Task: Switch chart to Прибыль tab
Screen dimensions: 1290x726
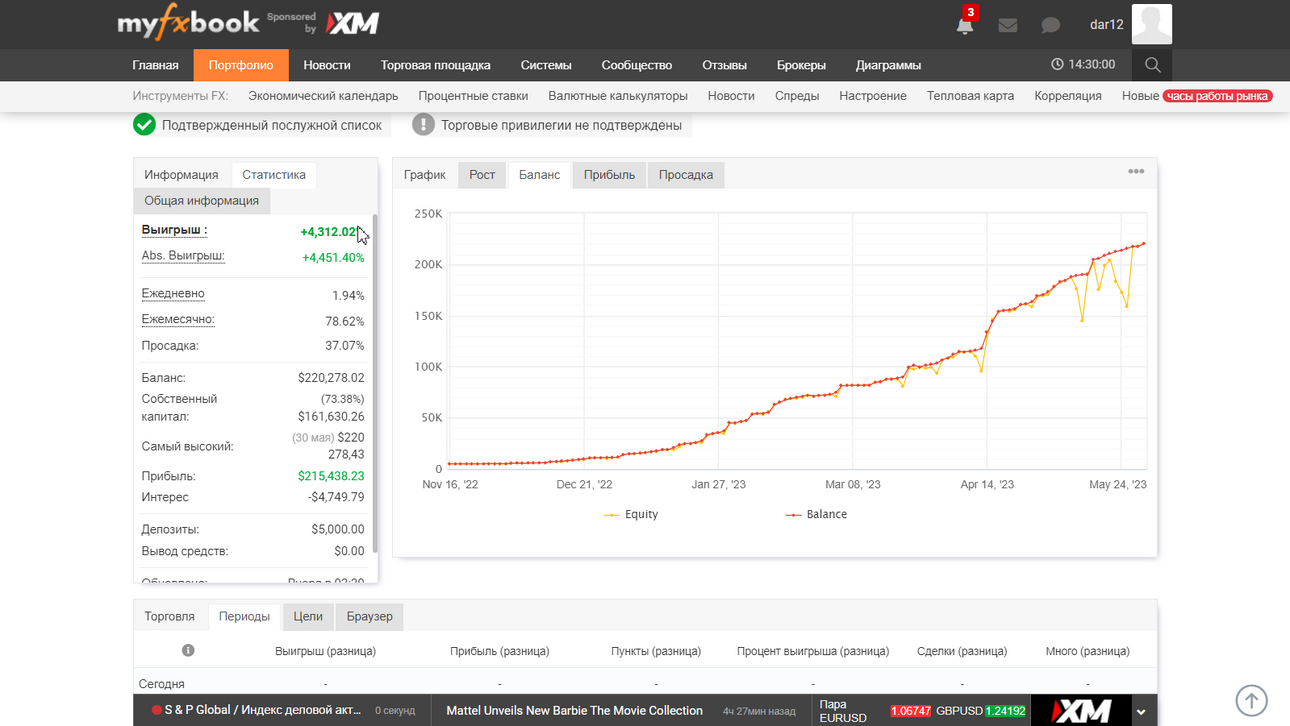Action: [609, 175]
